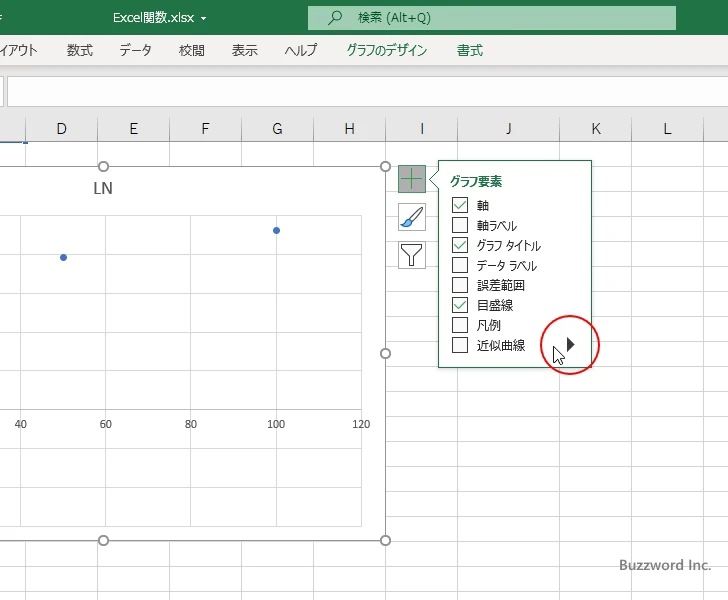Uncheck the グラフ タイトル checkbox
Viewport: 728px width, 600px height.
[460, 245]
